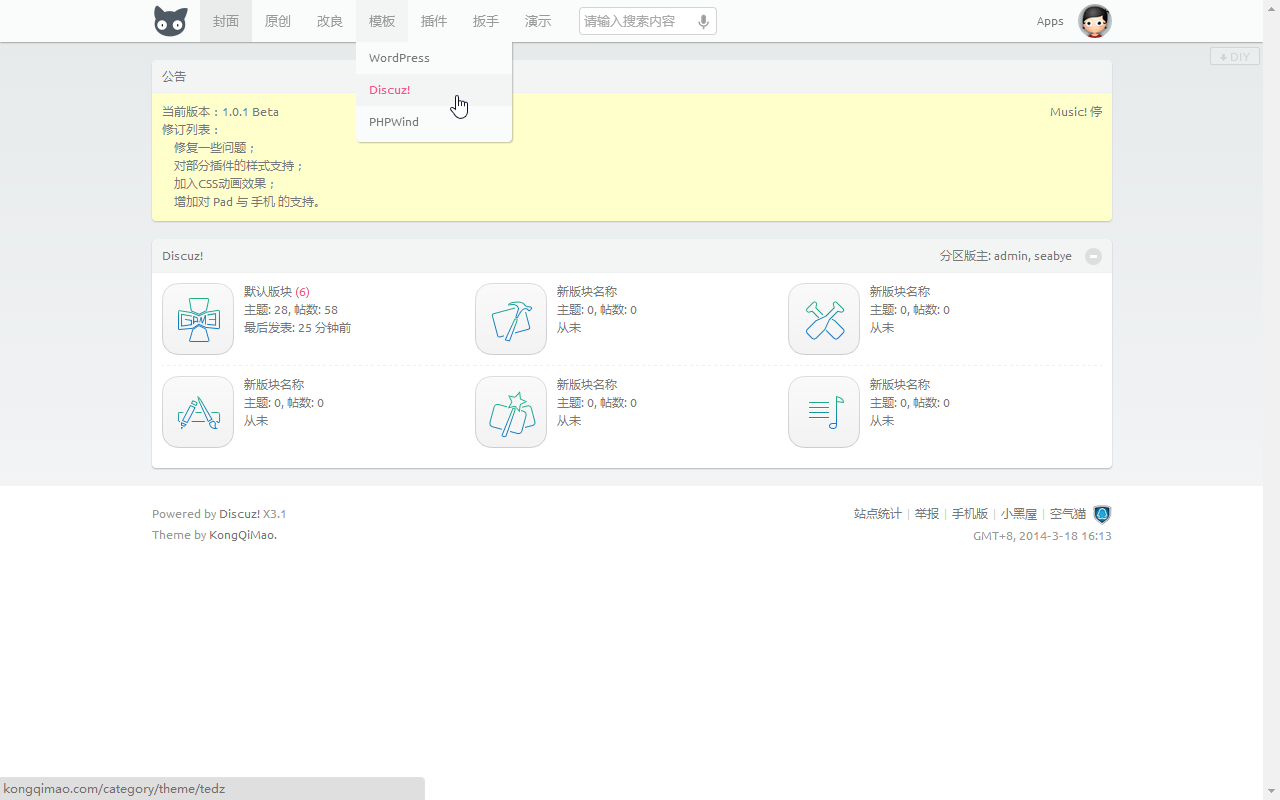This screenshot has height=800, width=1280.
Task: Select WordPress from the dropdown menu
Action: point(434,58)
